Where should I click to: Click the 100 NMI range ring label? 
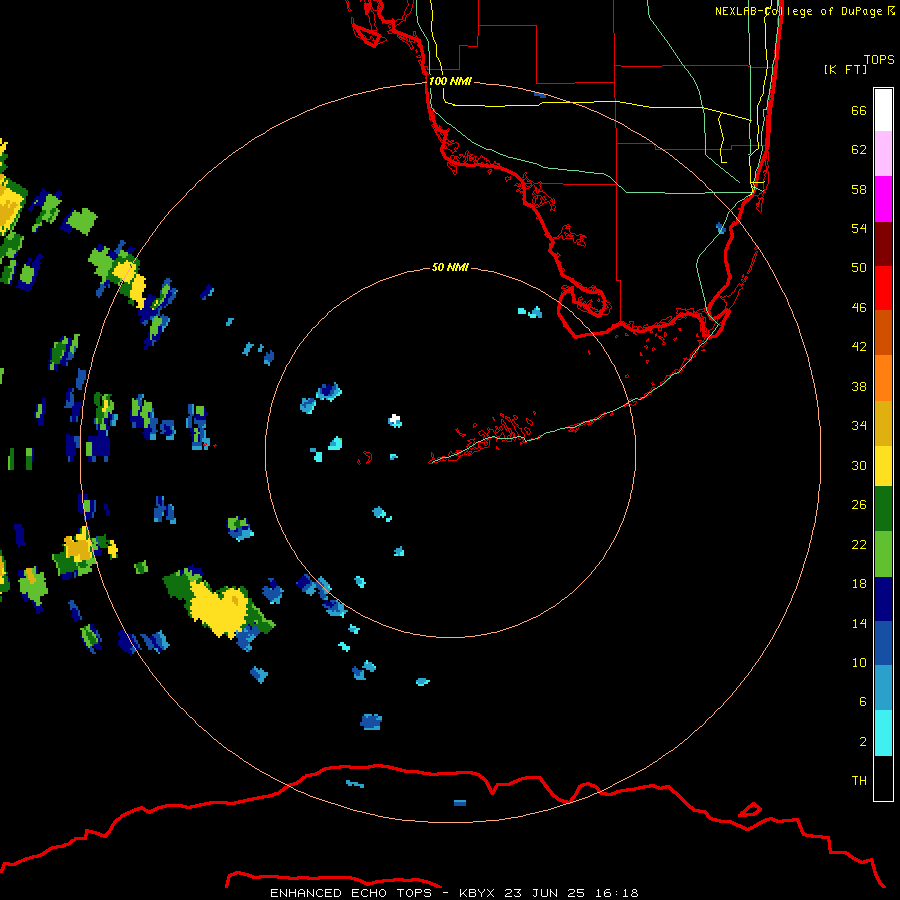(x=450, y=81)
